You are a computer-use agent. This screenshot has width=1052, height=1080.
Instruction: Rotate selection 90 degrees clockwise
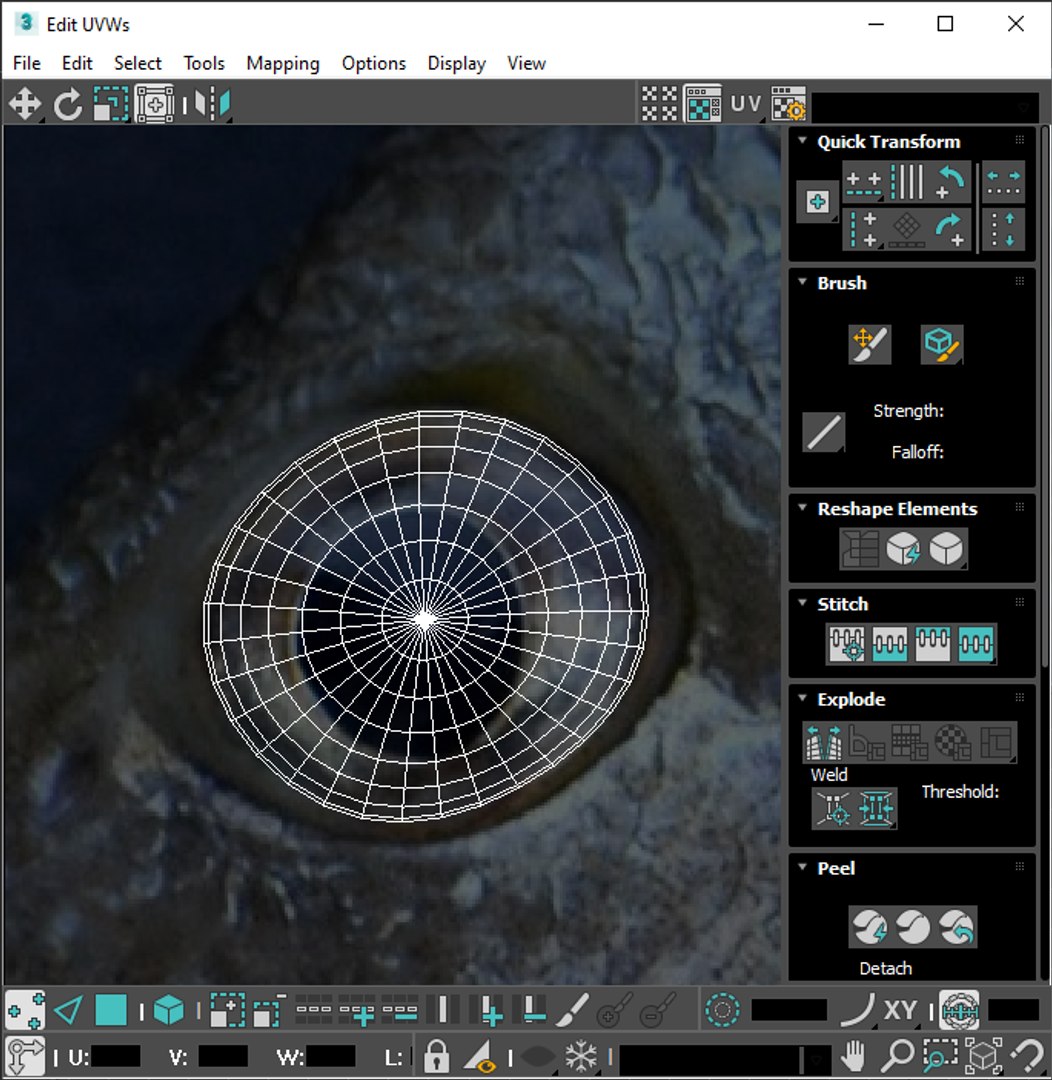pyautogui.click(x=949, y=229)
